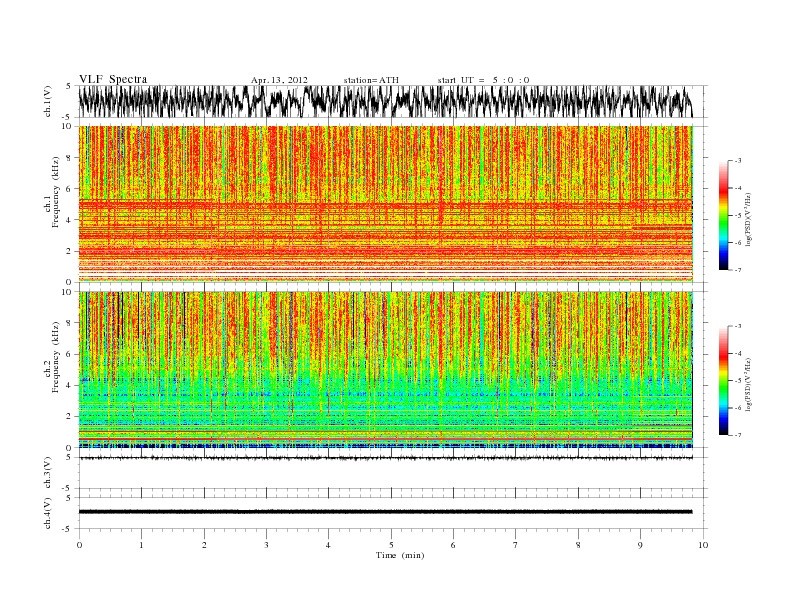Click time-axis tick label "2"
The image size is (792, 612).
[204, 545]
